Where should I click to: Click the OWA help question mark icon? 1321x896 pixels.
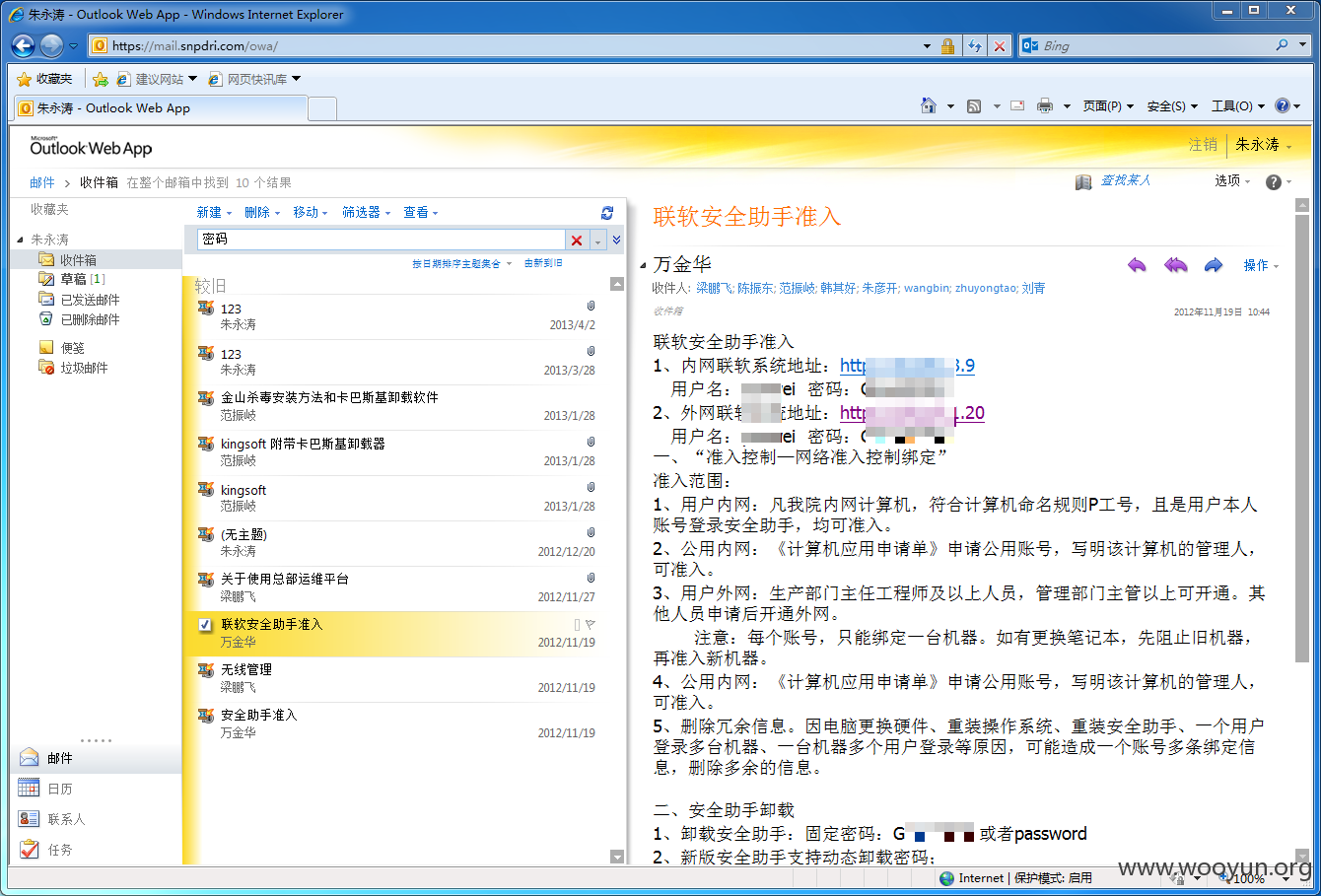coord(1273,182)
